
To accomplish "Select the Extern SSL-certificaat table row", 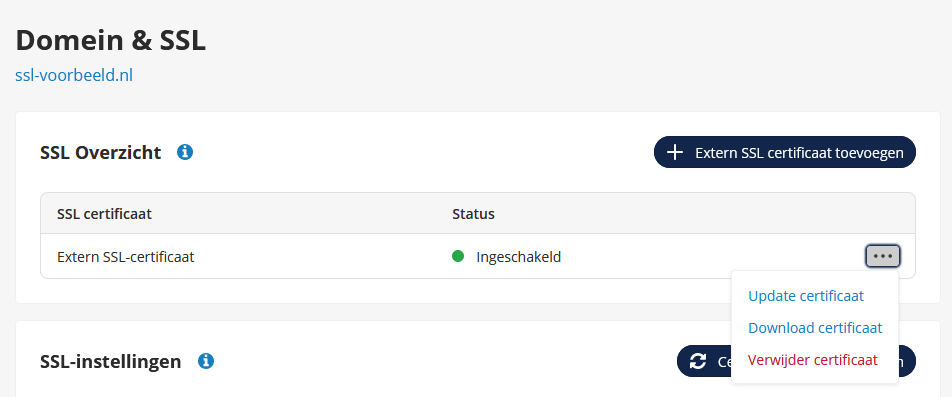I will [478, 257].
